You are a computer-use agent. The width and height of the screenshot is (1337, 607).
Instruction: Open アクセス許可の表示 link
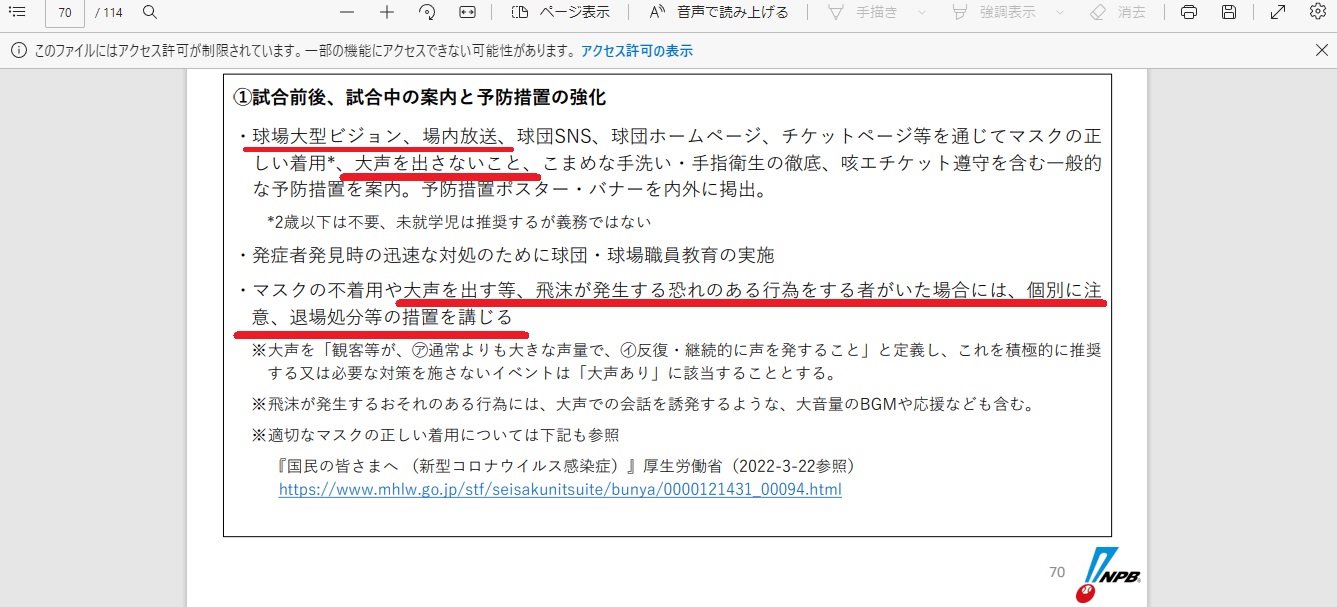click(x=636, y=51)
